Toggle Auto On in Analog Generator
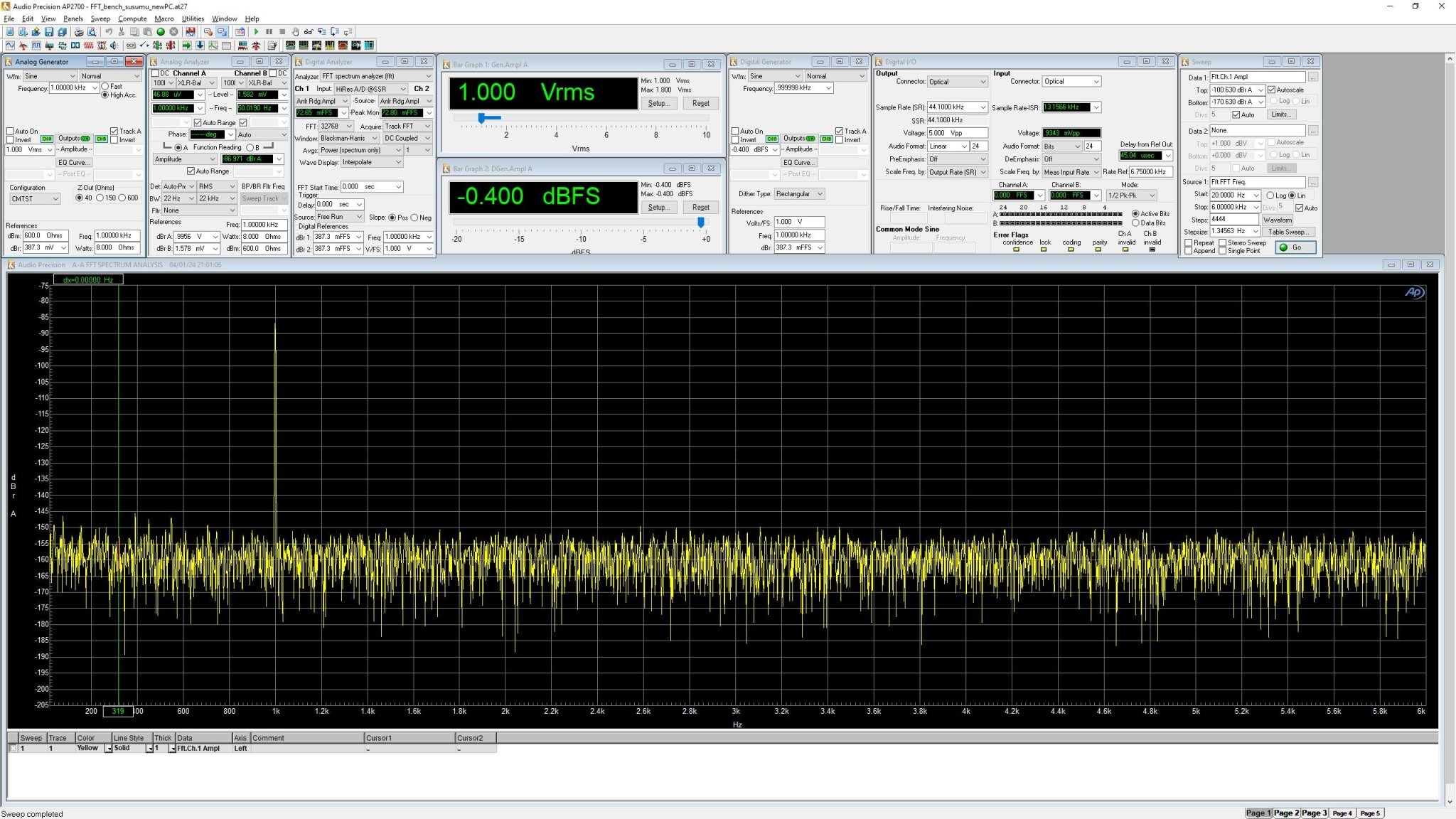The width and height of the screenshot is (1456, 819). [x=10, y=131]
